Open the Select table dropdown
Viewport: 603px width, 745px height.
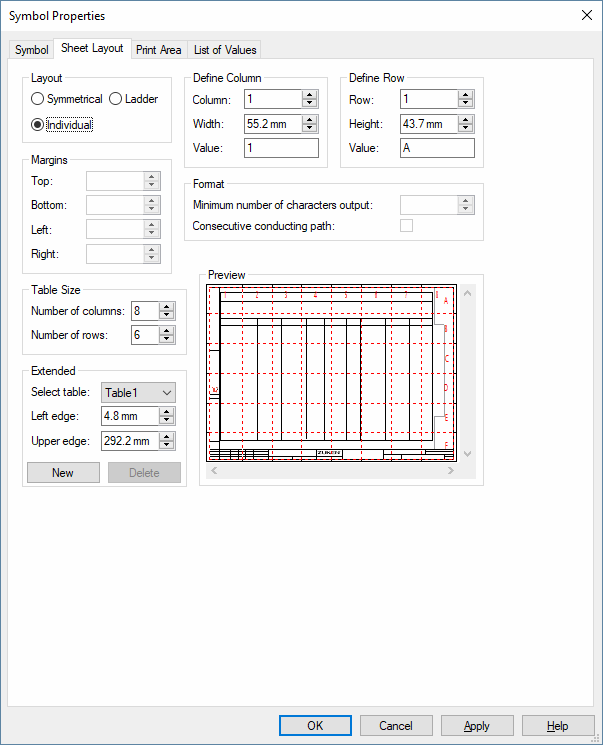166,393
